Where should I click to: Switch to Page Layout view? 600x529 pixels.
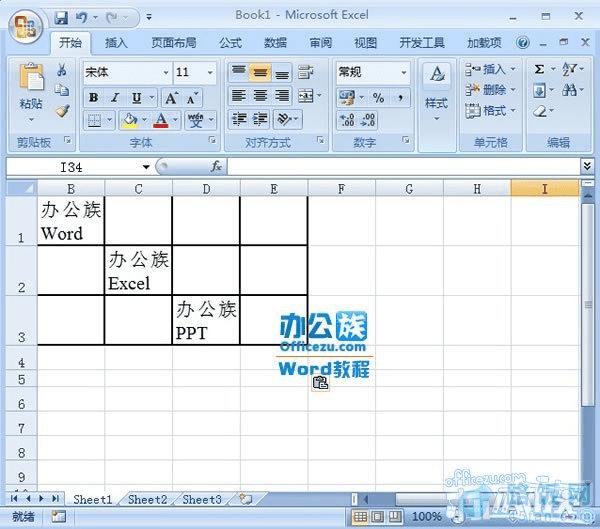click(378, 517)
